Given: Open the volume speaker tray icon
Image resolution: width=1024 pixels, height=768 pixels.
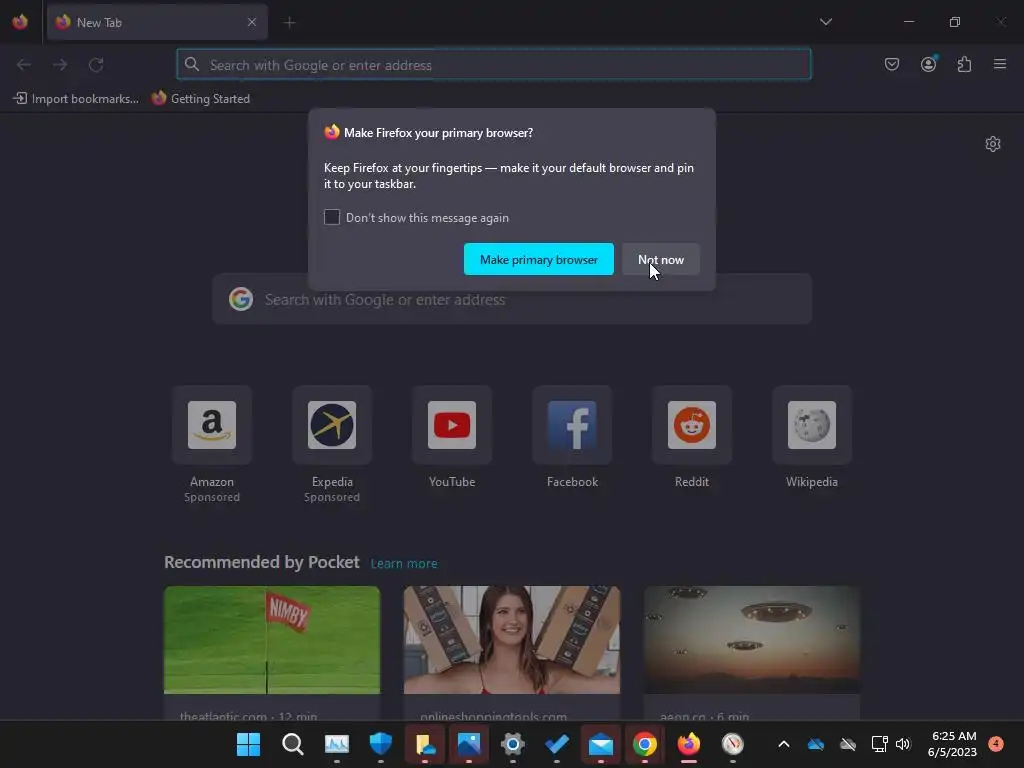Looking at the screenshot, I should (x=903, y=744).
